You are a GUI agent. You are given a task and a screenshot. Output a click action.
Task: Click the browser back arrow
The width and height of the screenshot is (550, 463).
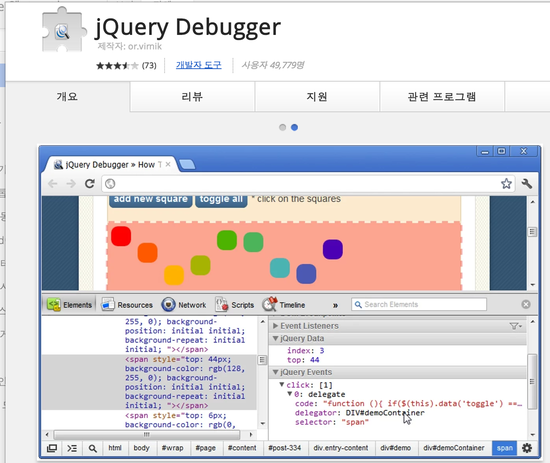(x=53, y=183)
